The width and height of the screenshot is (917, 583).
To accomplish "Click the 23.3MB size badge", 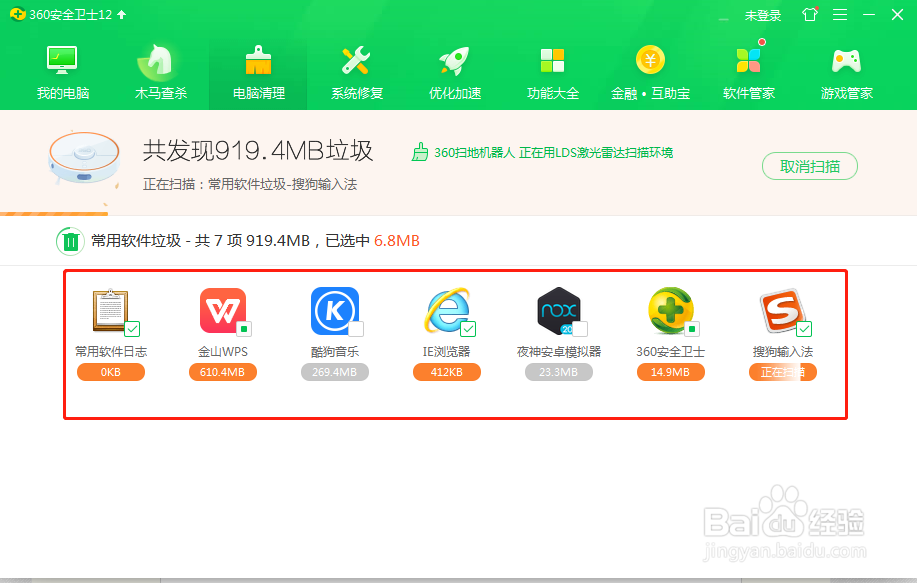I will pyautogui.click(x=559, y=372).
